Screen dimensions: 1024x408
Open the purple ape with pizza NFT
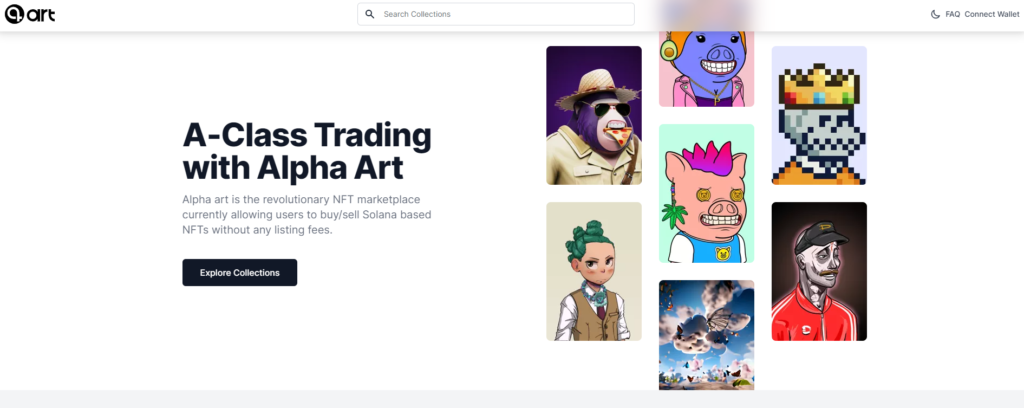(594, 115)
